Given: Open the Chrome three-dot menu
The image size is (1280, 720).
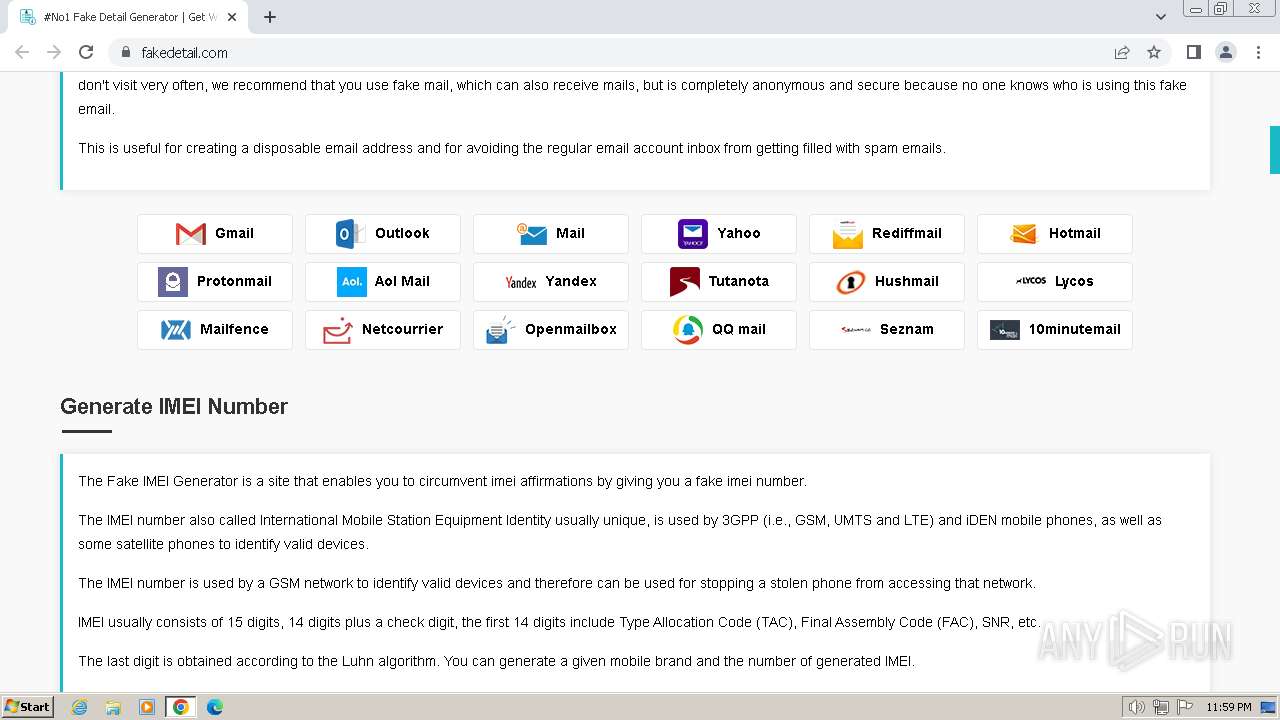Looking at the screenshot, I should pos(1258,52).
